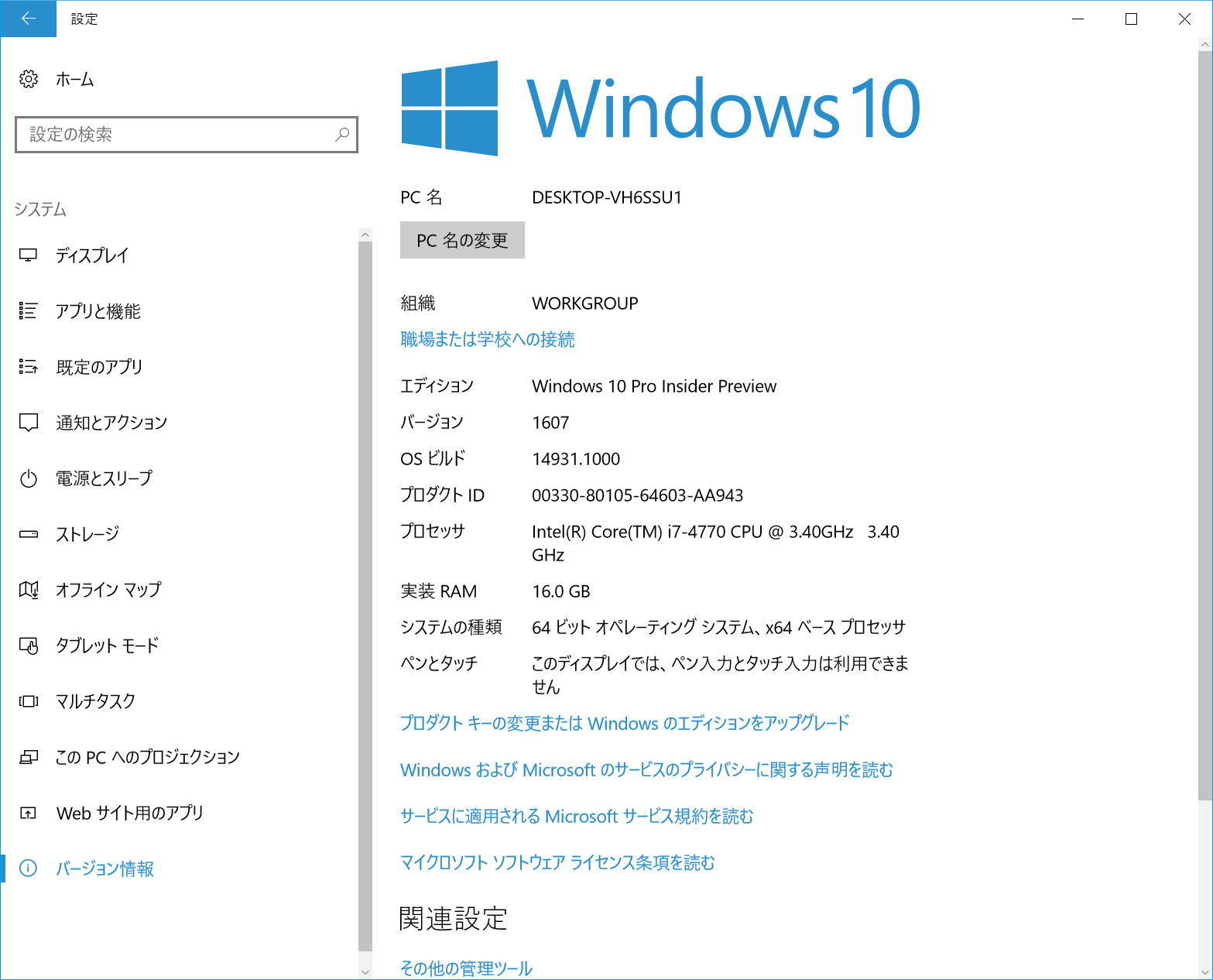Select 既定のアプリ from the sidebar
The image size is (1213, 980).
pos(29,367)
